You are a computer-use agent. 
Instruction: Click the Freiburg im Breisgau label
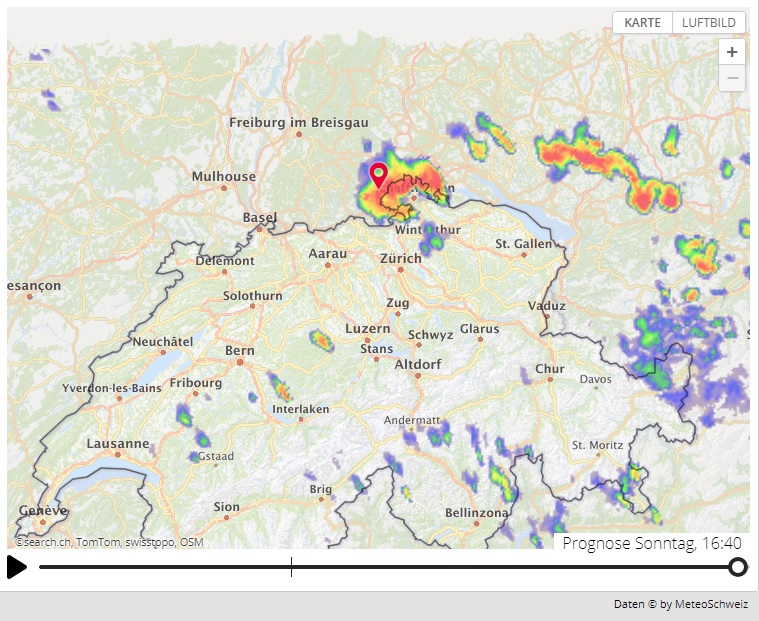tap(299, 122)
